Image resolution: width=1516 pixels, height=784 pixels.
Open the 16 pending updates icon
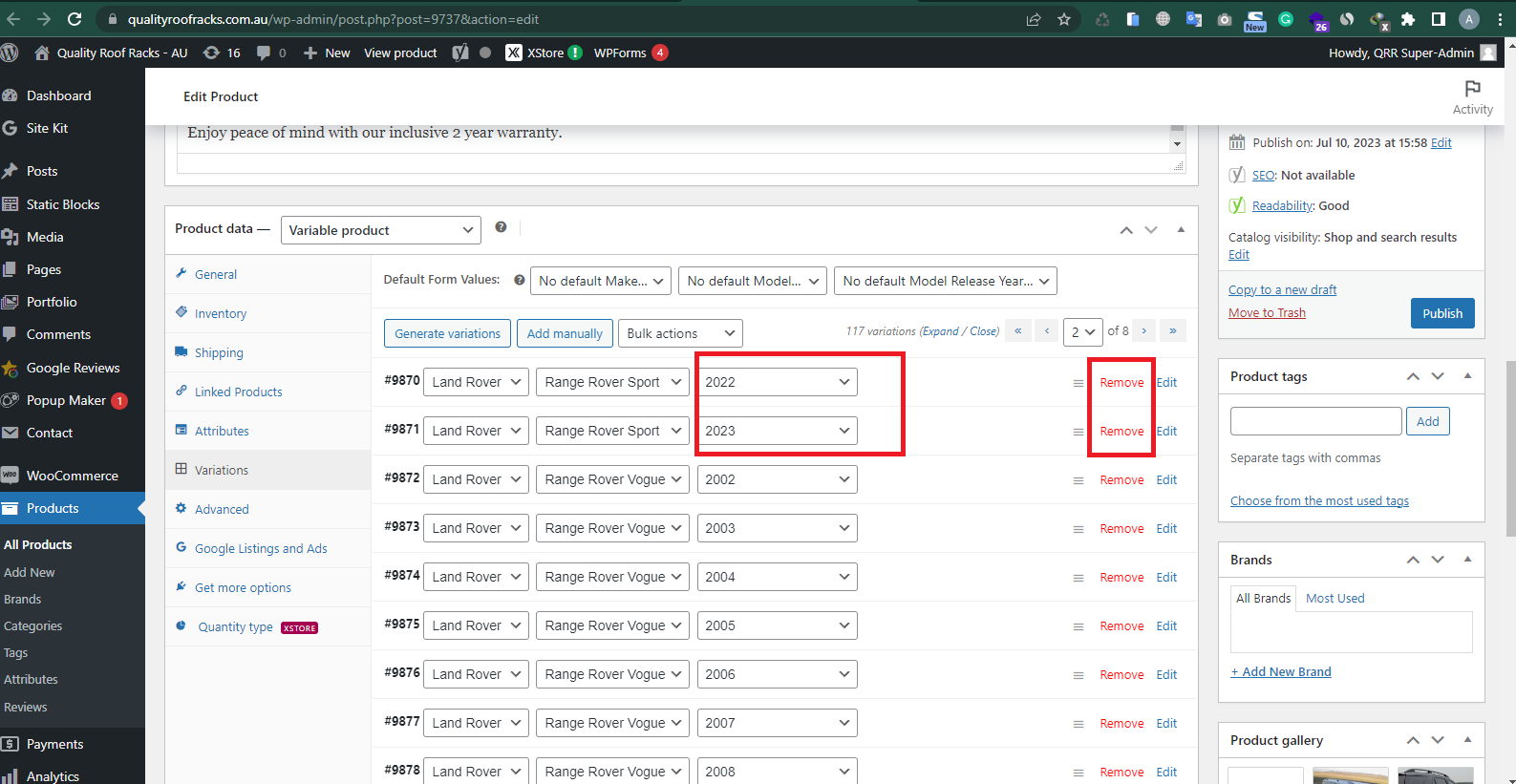[x=222, y=53]
